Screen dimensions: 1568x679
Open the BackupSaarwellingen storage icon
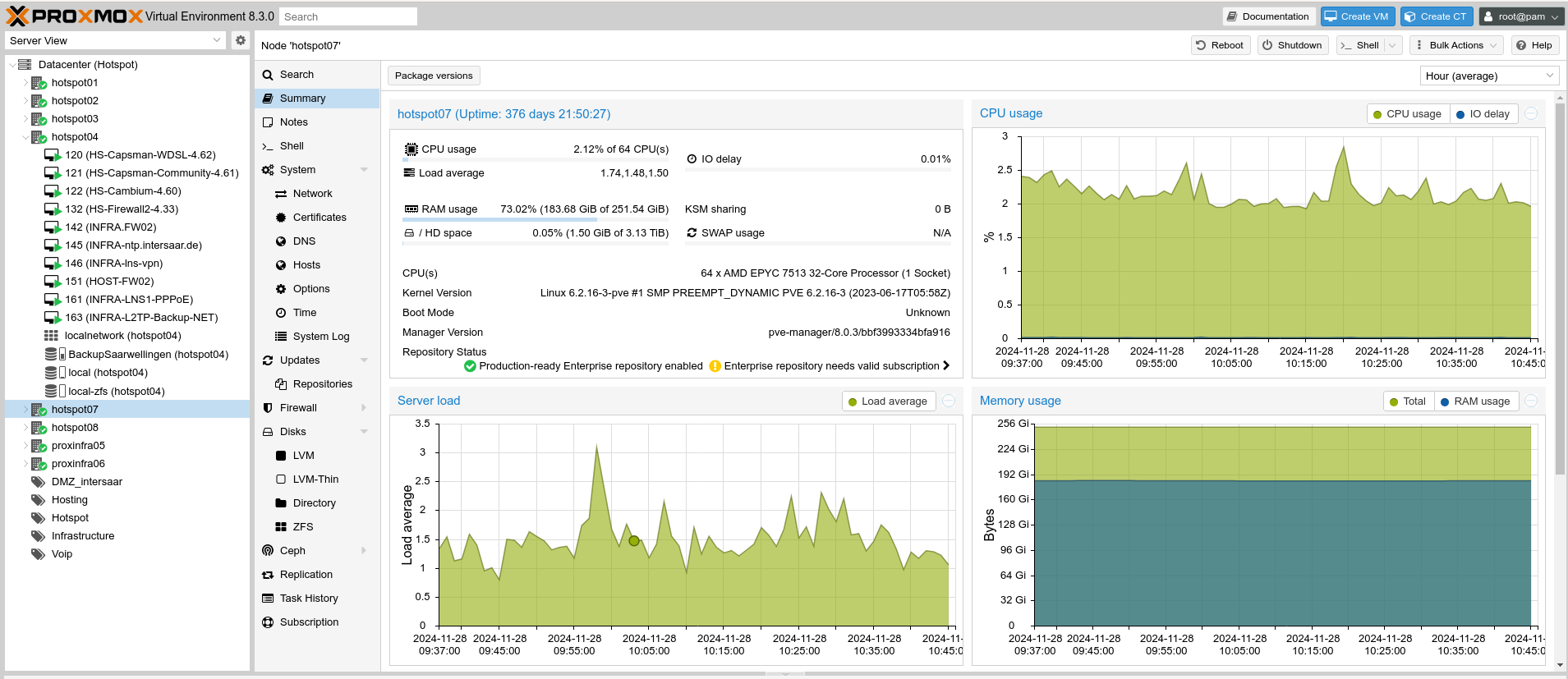click(x=54, y=355)
